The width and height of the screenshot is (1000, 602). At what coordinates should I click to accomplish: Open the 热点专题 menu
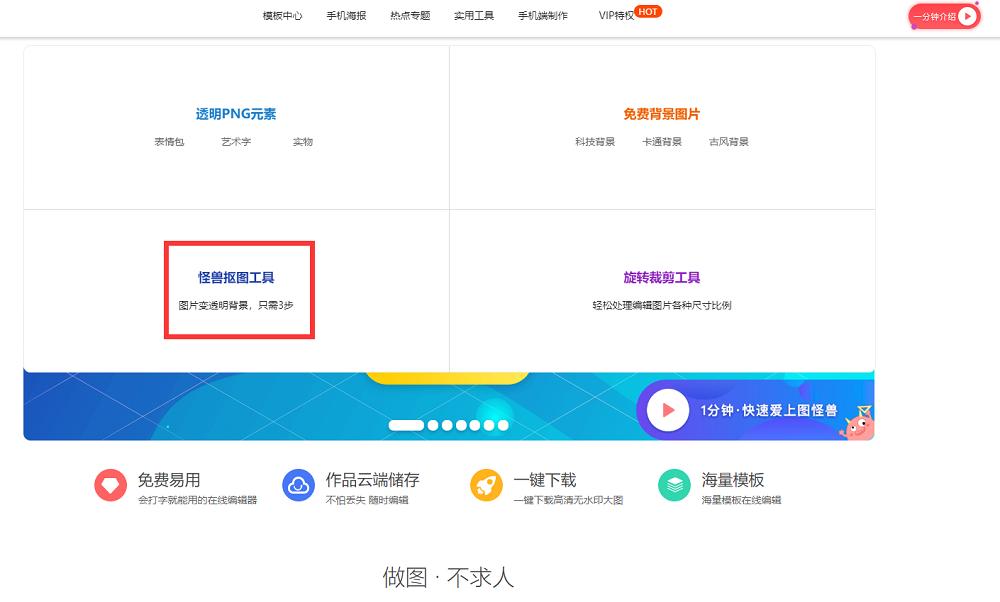pos(409,16)
